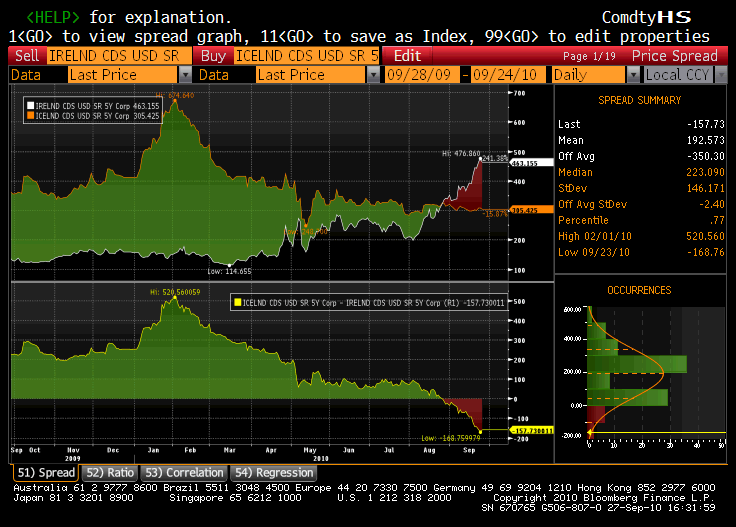Click the Buy side Data label
The height and width of the screenshot is (527, 736).
214,75
